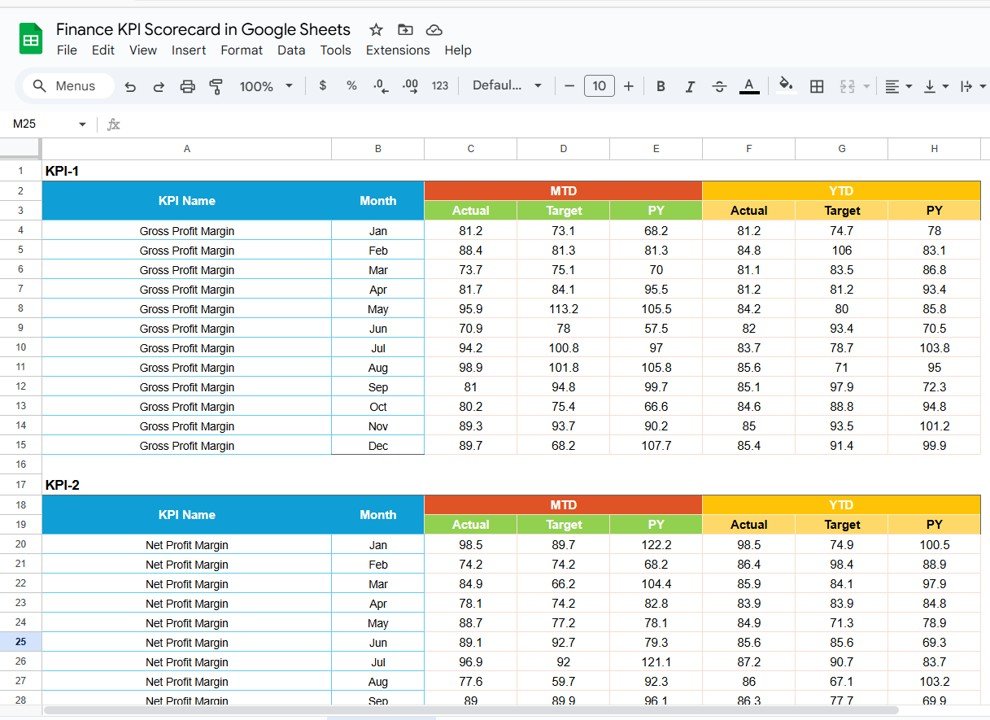Image resolution: width=990 pixels, height=720 pixels.
Task: Print the spreadsheet using the printer icon
Action: pyautogui.click(x=187, y=87)
